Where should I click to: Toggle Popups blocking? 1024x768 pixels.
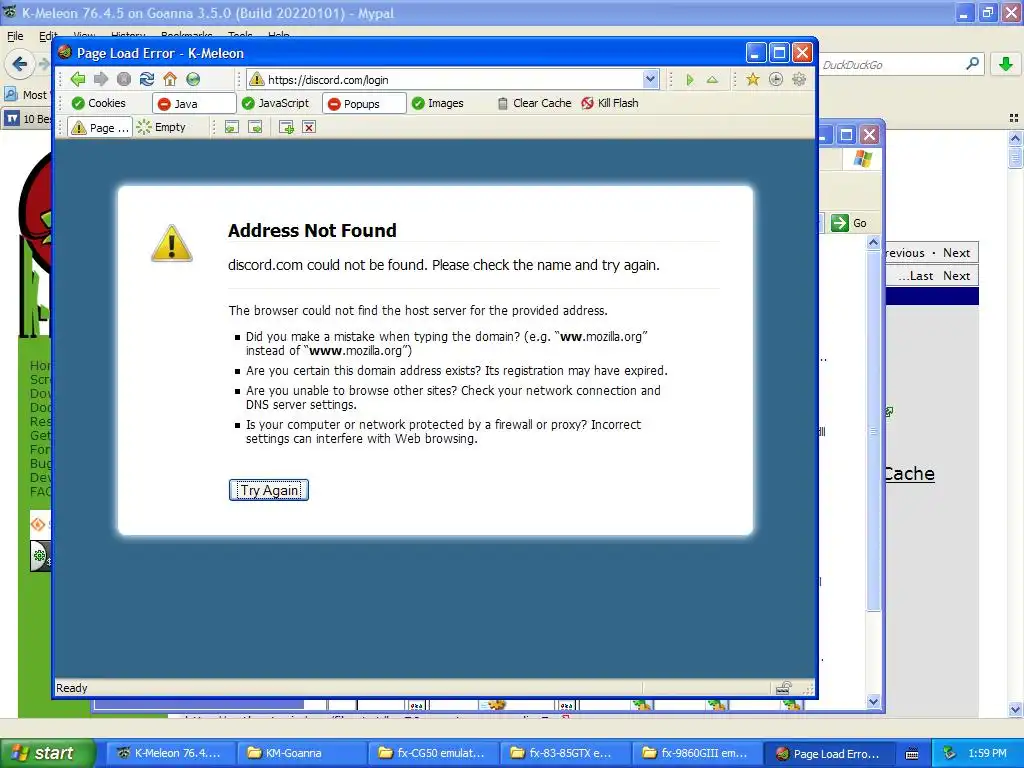click(x=364, y=103)
